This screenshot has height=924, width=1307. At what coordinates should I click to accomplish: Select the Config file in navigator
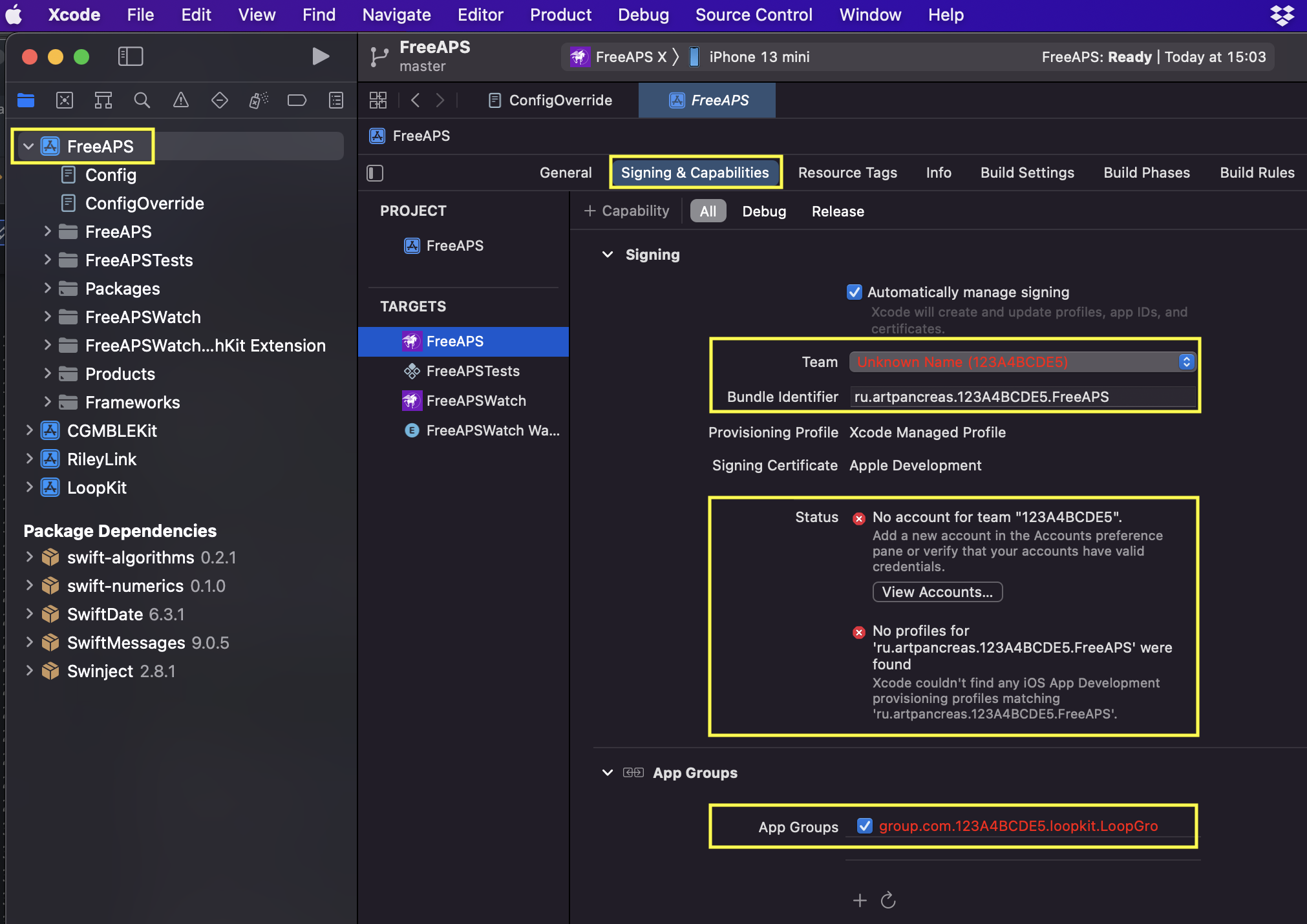[98, 175]
